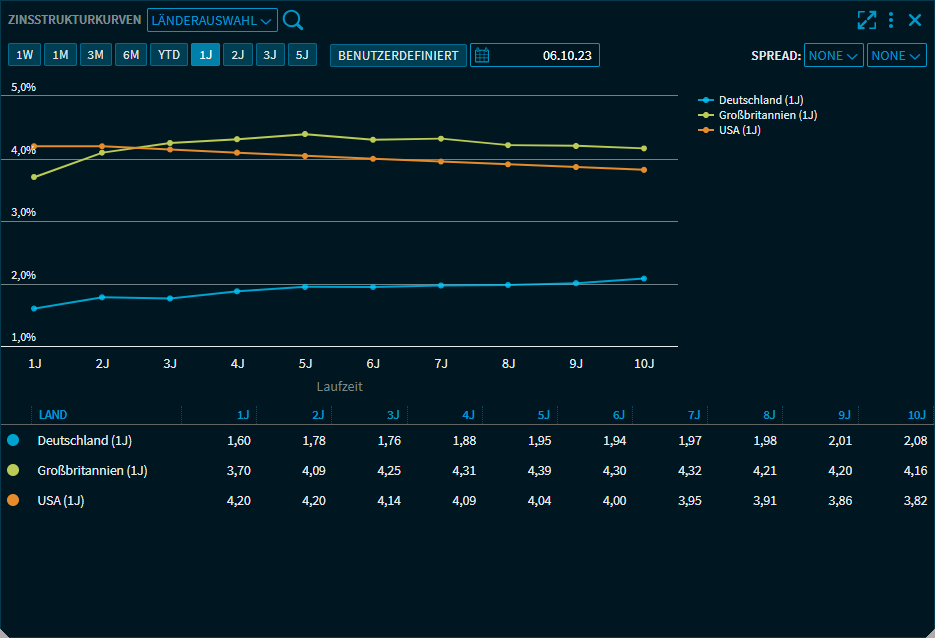Select the 6M time range button
The width and height of the screenshot is (935, 638).
[x=131, y=55]
